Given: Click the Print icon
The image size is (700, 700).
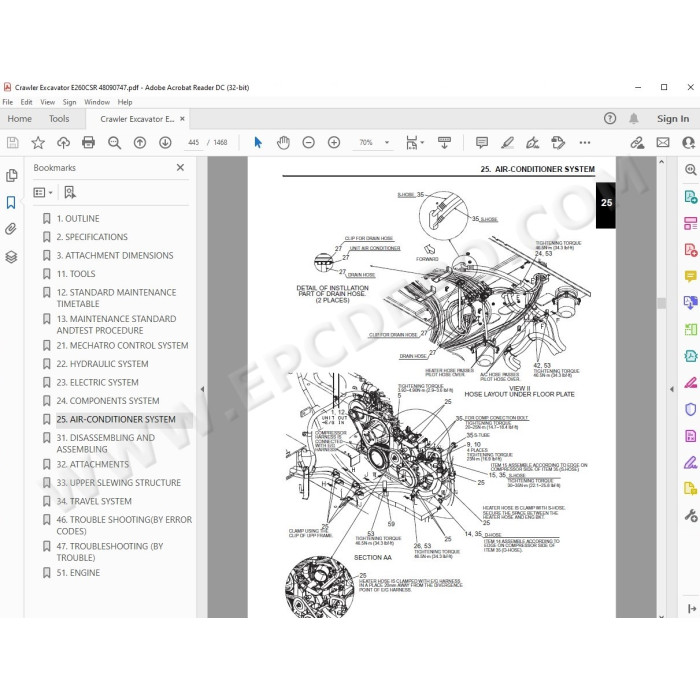Looking at the screenshot, I should pyautogui.click(x=88, y=142).
